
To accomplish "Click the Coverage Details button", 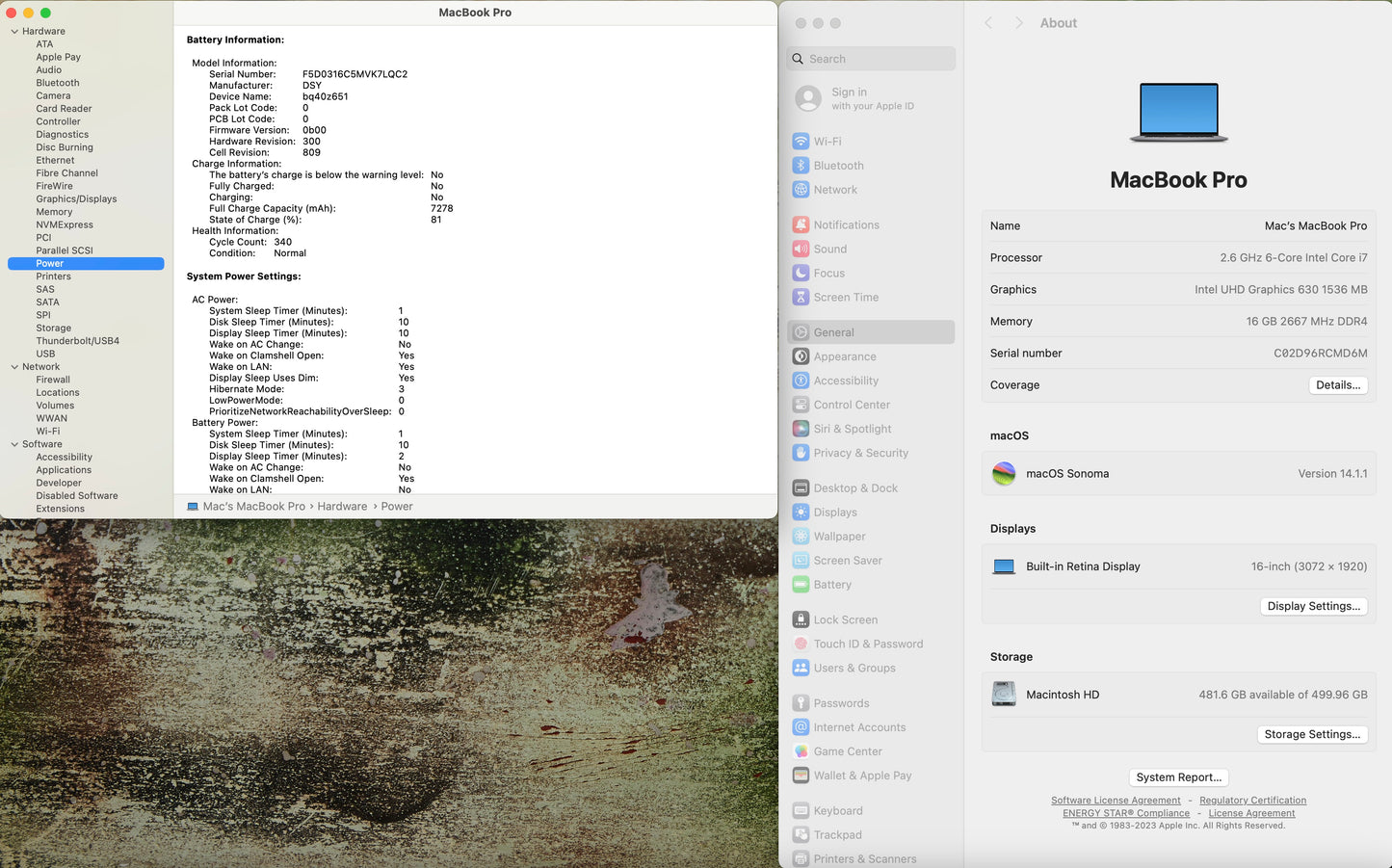I will click(x=1337, y=385).
